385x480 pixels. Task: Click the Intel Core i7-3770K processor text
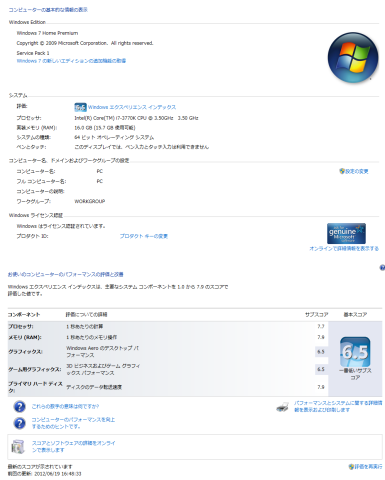136,118
